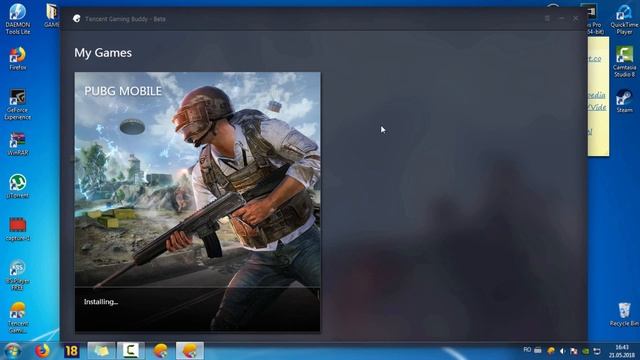
Task: Select the PUBG MOBILE game card
Action: (198, 202)
